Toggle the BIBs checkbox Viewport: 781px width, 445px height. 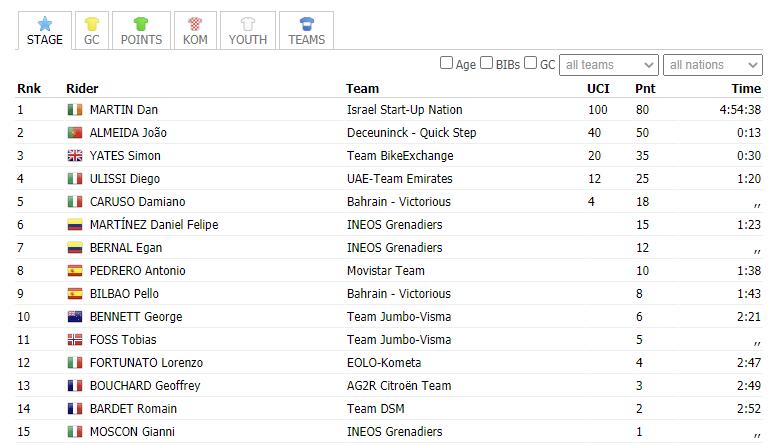pos(487,63)
